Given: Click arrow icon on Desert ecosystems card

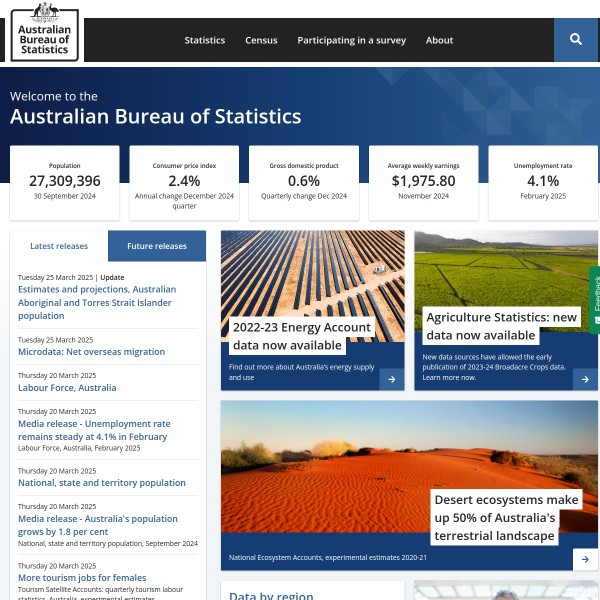Looking at the screenshot, I should point(586,559).
